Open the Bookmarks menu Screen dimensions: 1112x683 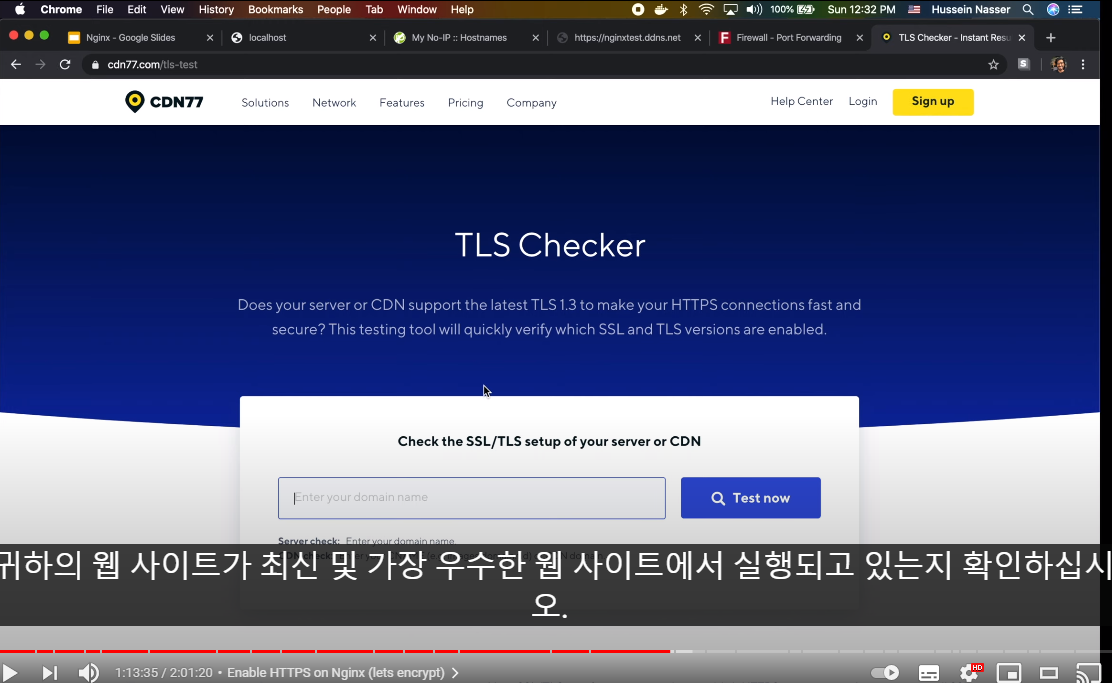point(276,9)
